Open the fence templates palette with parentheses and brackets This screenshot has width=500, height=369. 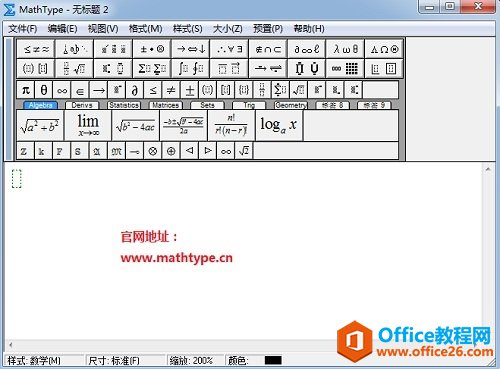36,69
